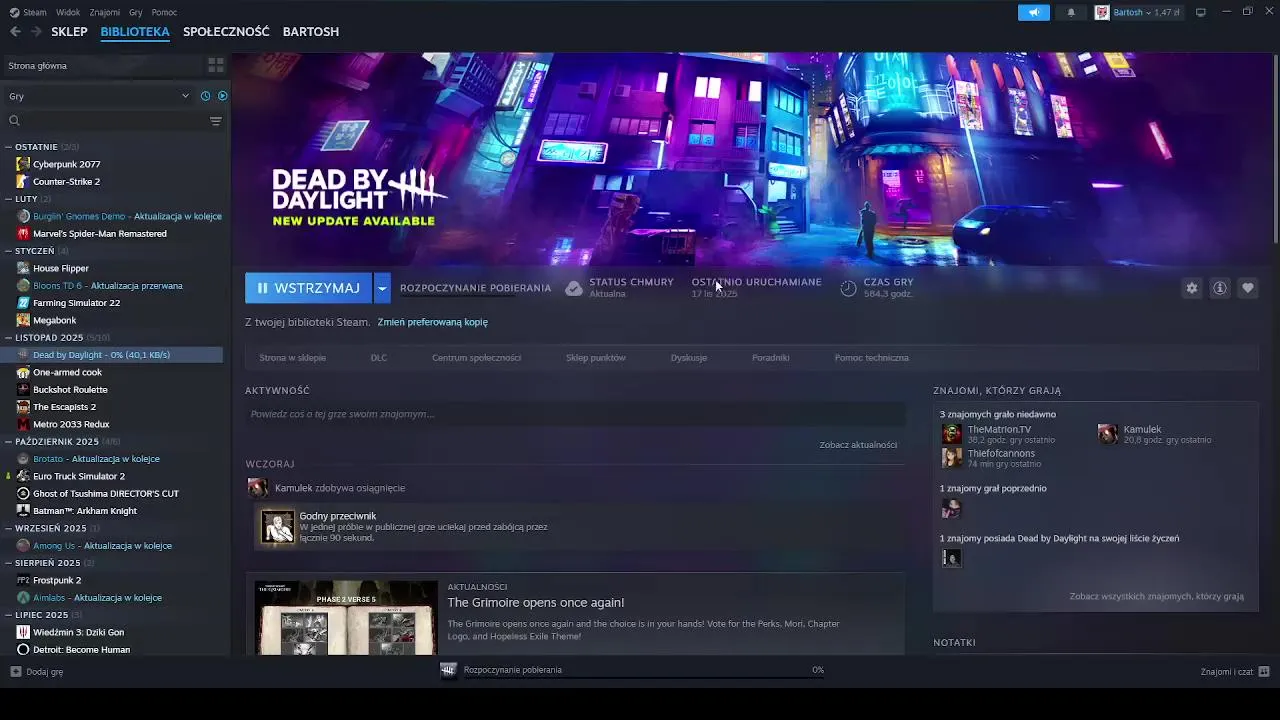Open the Pomoc menu

(164, 13)
